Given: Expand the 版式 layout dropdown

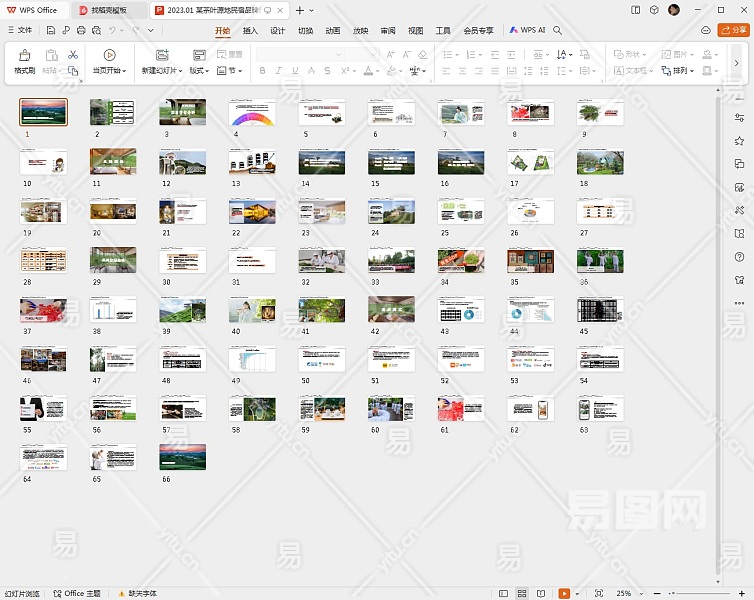Looking at the screenshot, I should [x=199, y=71].
